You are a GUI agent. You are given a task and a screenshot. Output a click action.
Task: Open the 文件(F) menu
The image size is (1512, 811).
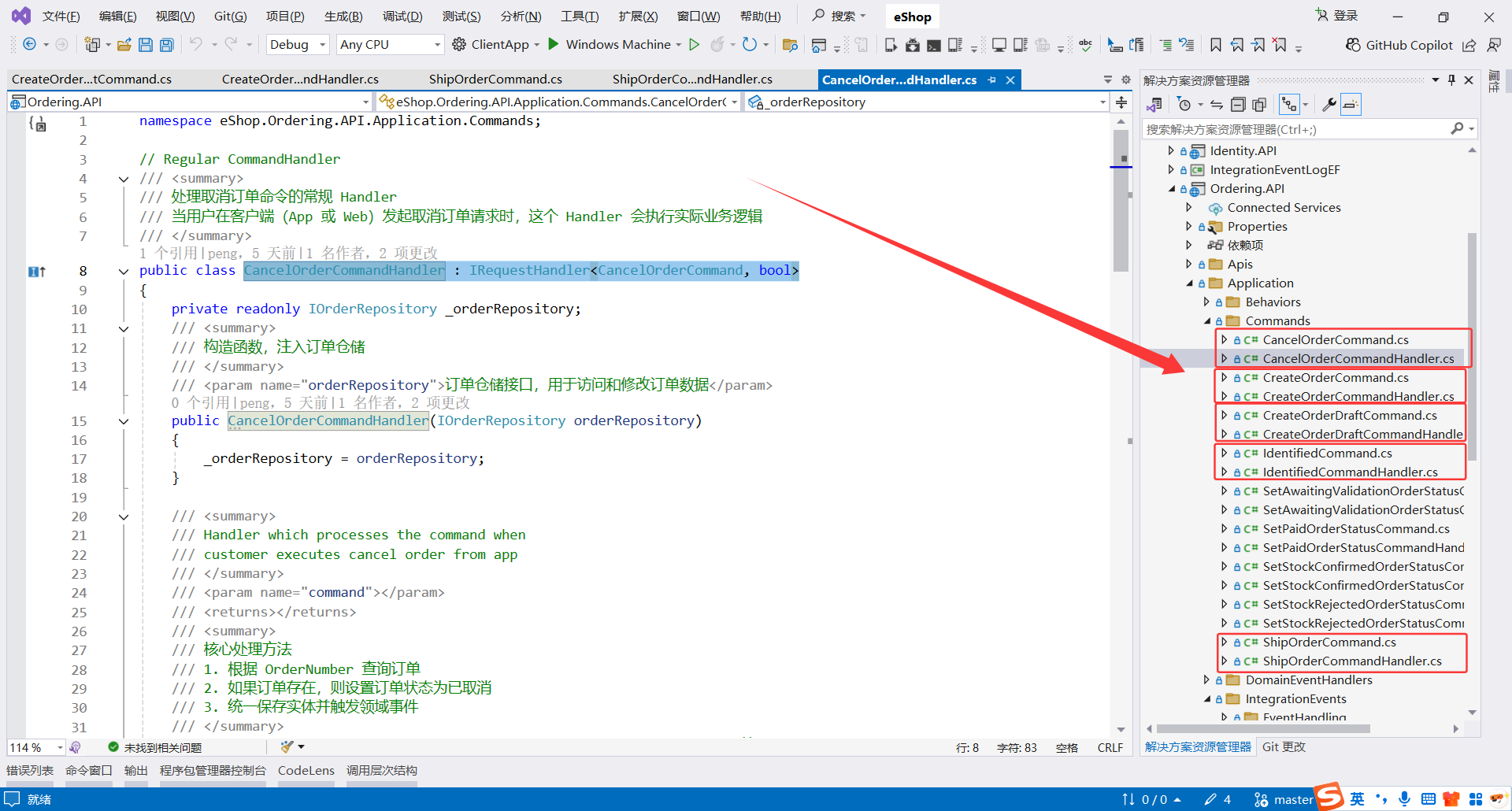[x=61, y=17]
